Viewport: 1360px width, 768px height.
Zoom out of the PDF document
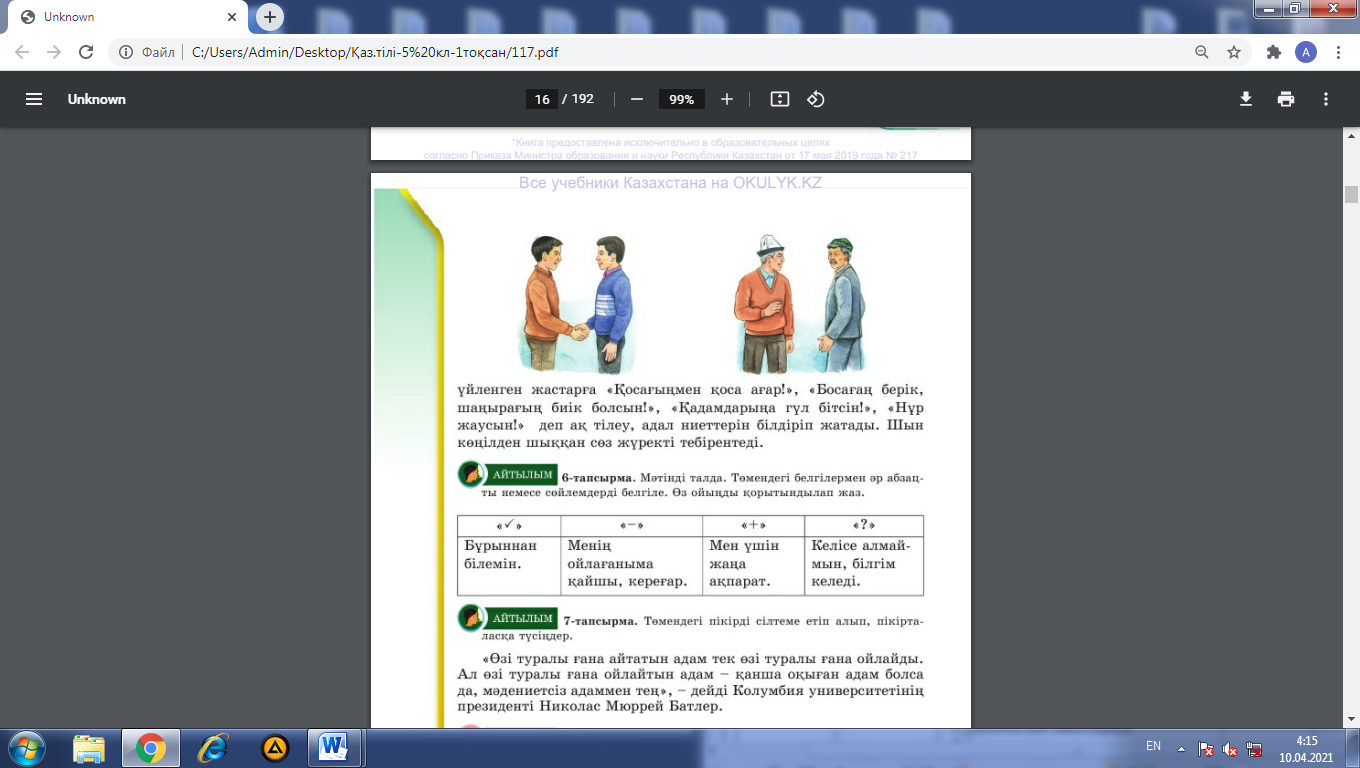[636, 99]
